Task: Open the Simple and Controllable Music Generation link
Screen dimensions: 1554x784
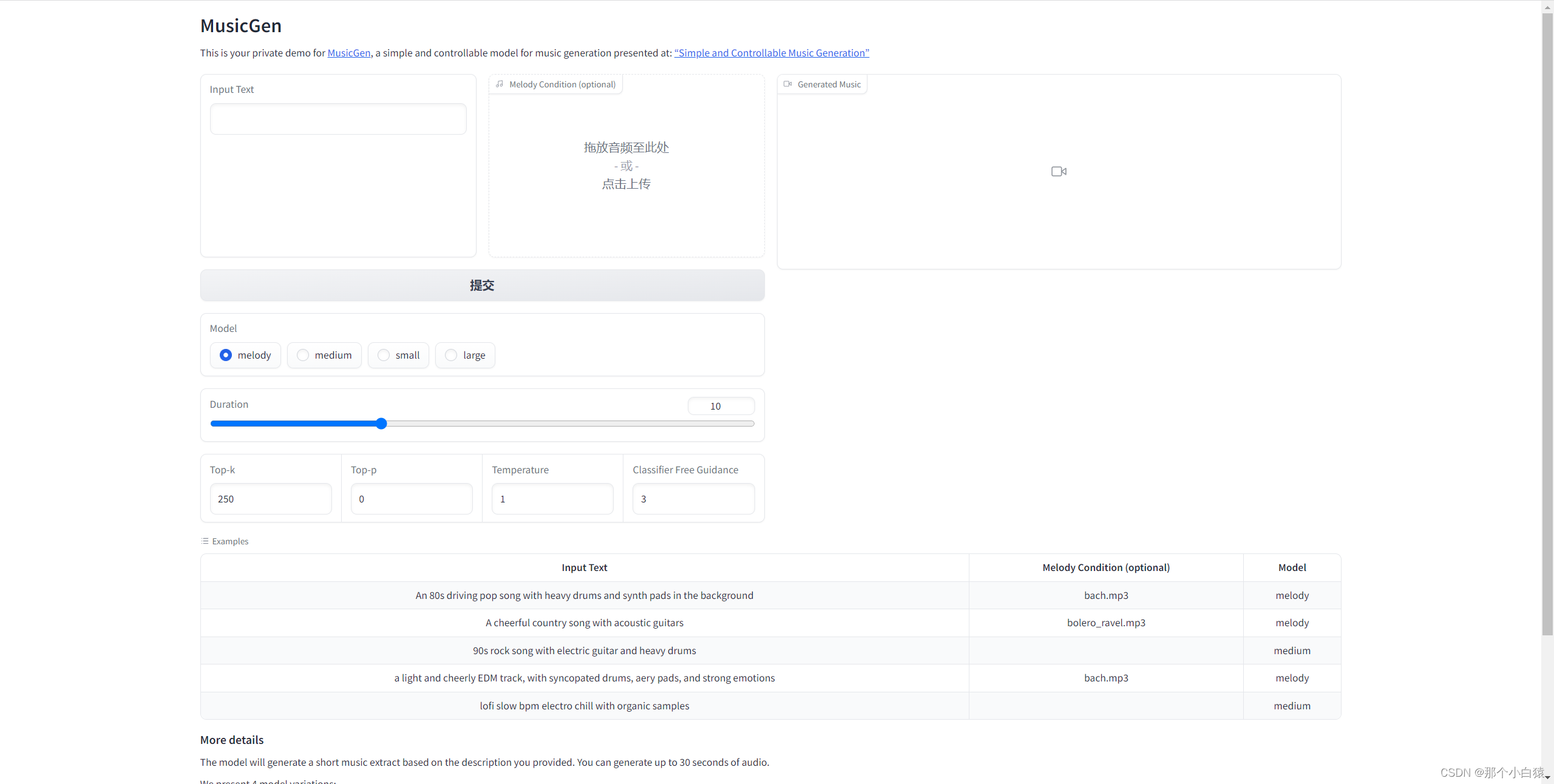Action: click(771, 53)
